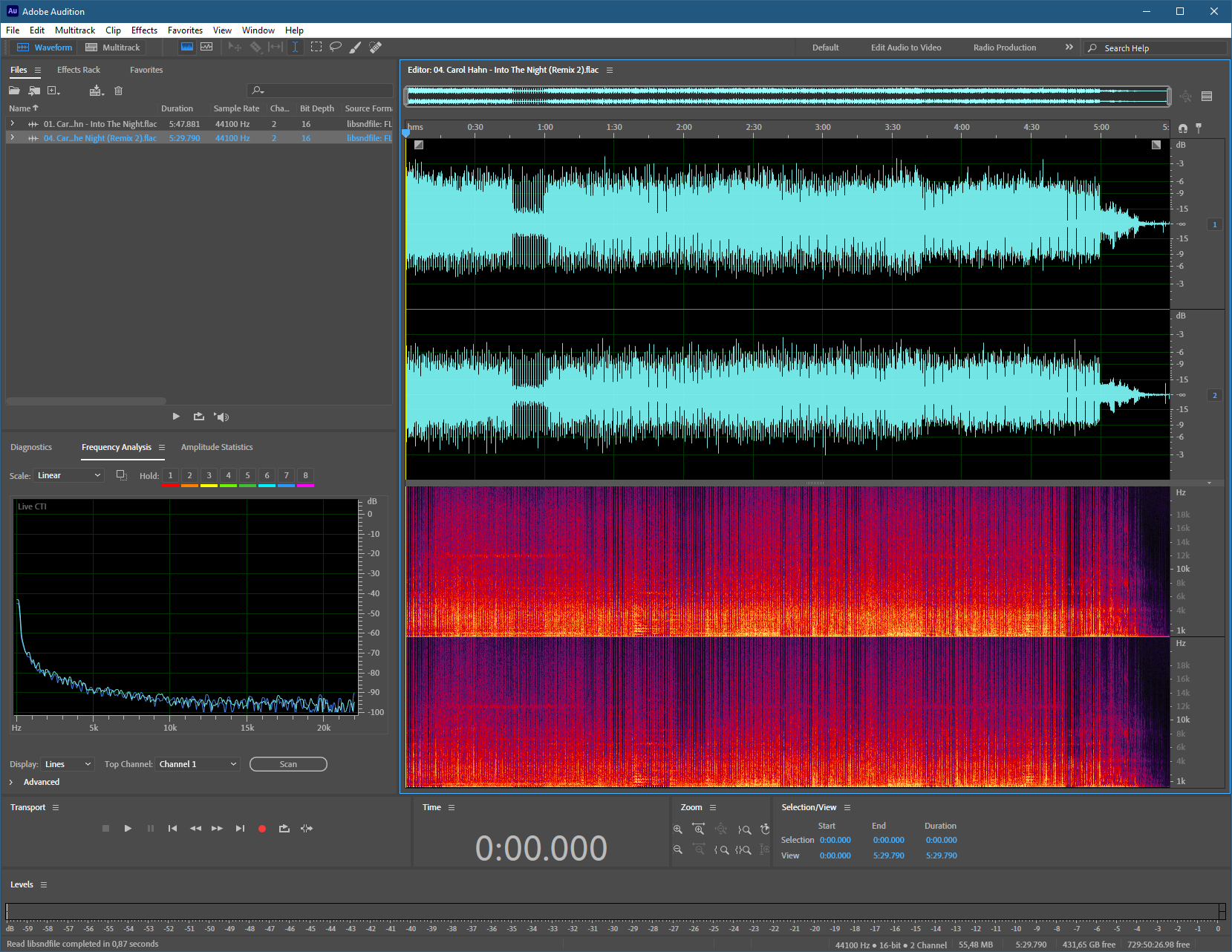Screen dimensions: 1232x952
Task: Click Hold button 4
Action: (x=228, y=476)
